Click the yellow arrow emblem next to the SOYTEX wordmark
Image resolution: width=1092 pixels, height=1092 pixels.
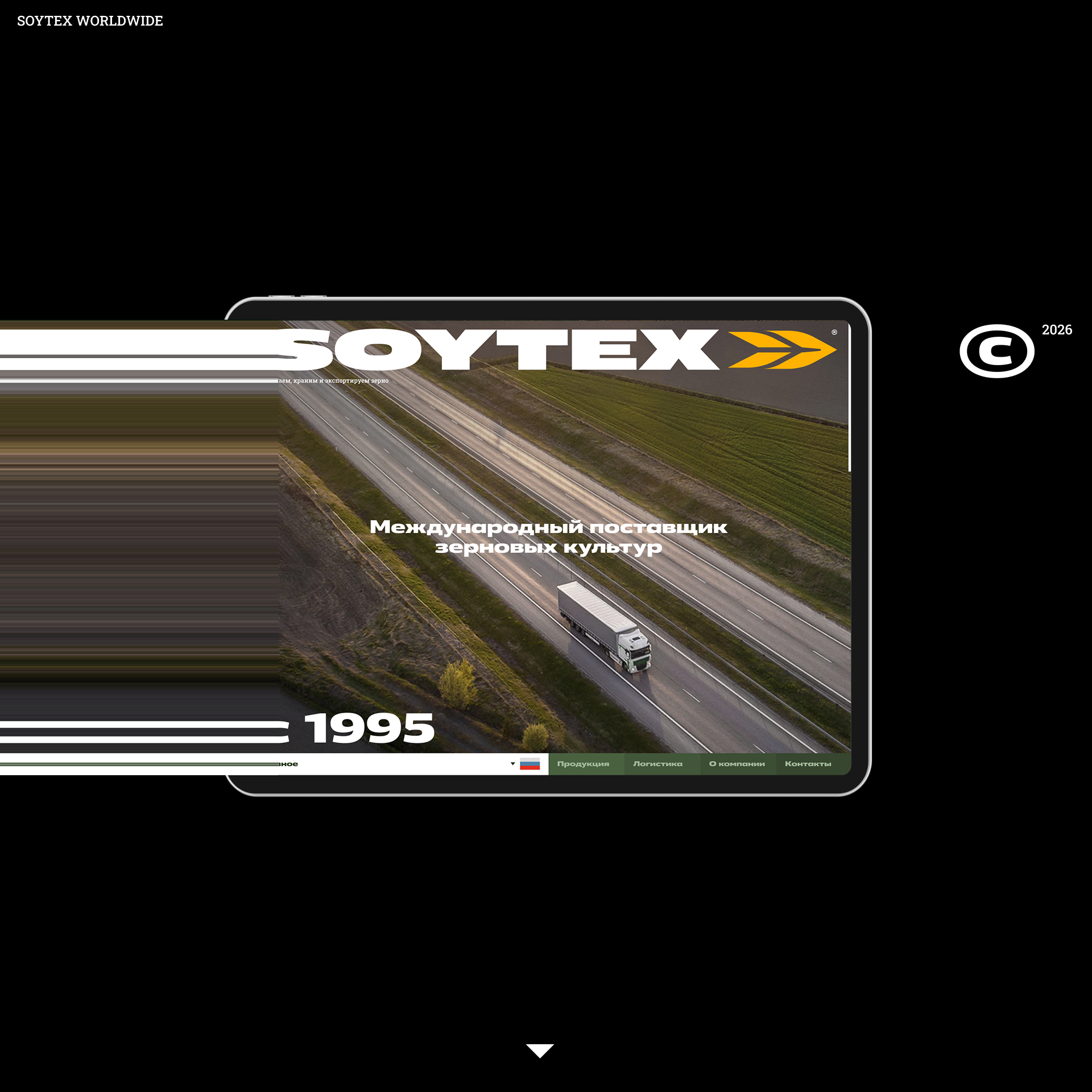782,350
